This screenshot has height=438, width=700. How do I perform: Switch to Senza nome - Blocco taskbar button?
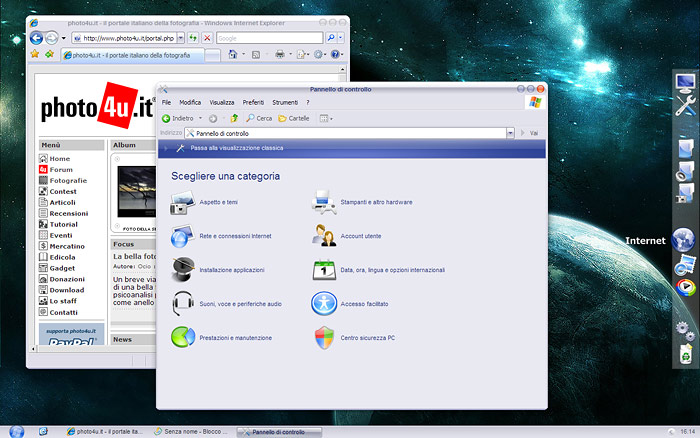click(191, 432)
